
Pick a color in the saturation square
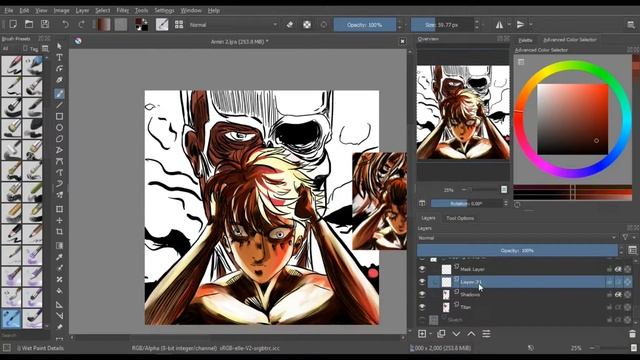click(x=572, y=119)
